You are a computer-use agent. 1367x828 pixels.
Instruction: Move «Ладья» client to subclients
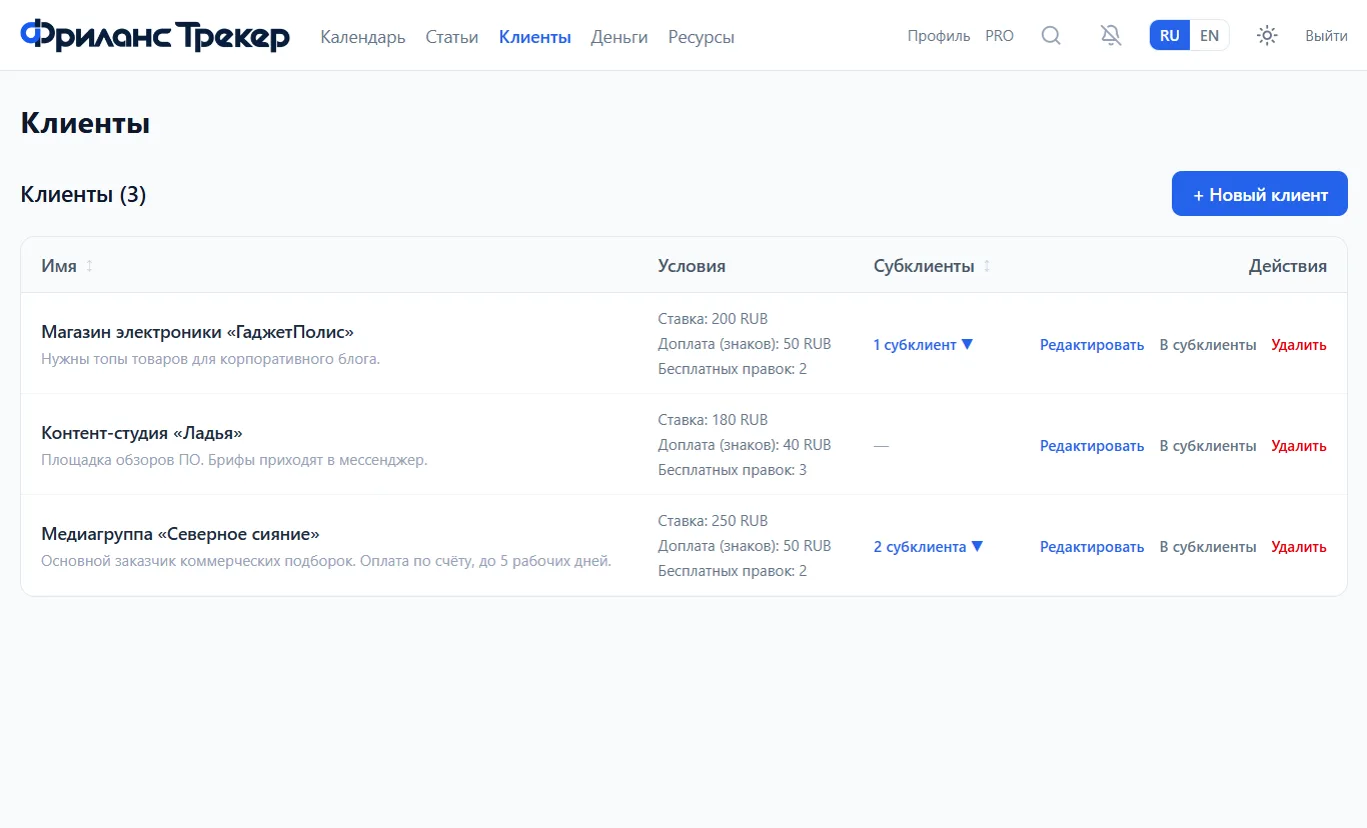click(x=1208, y=446)
